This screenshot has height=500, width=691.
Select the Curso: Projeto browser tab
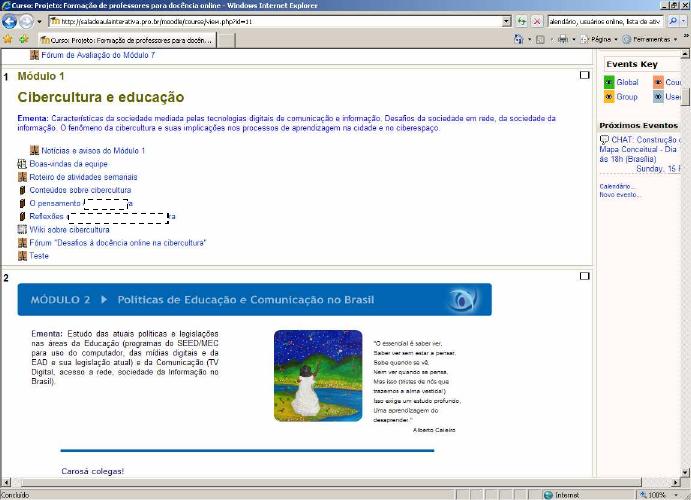point(124,40)
